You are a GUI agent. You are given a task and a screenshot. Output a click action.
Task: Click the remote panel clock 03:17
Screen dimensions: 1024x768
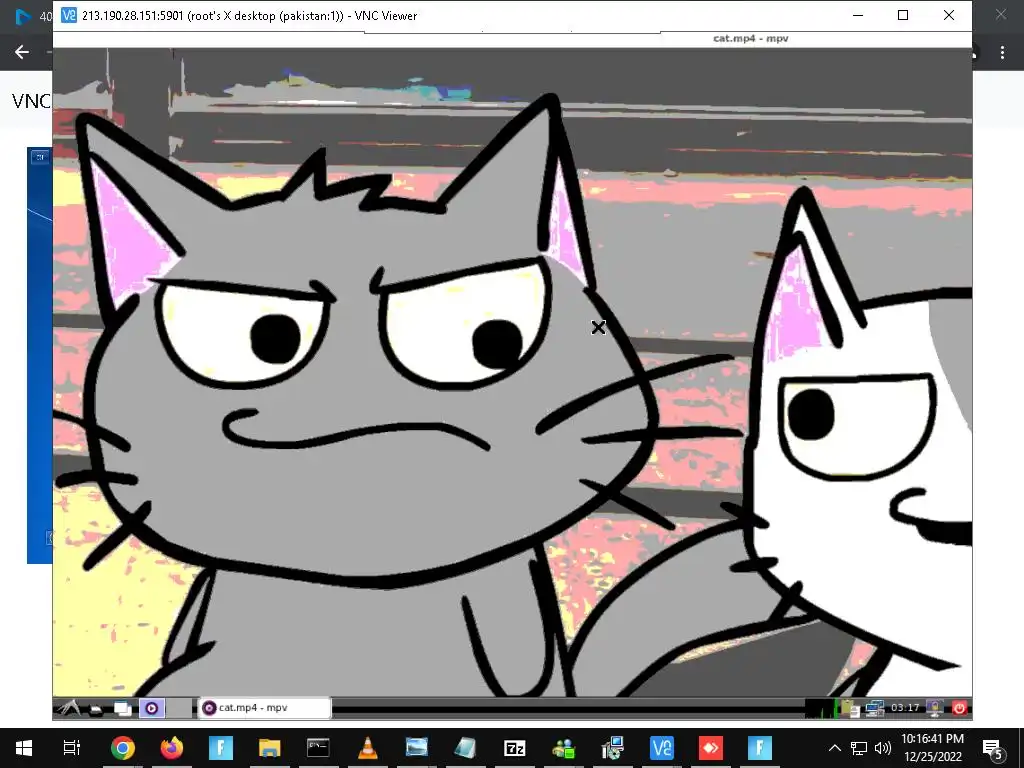point(905,708)
